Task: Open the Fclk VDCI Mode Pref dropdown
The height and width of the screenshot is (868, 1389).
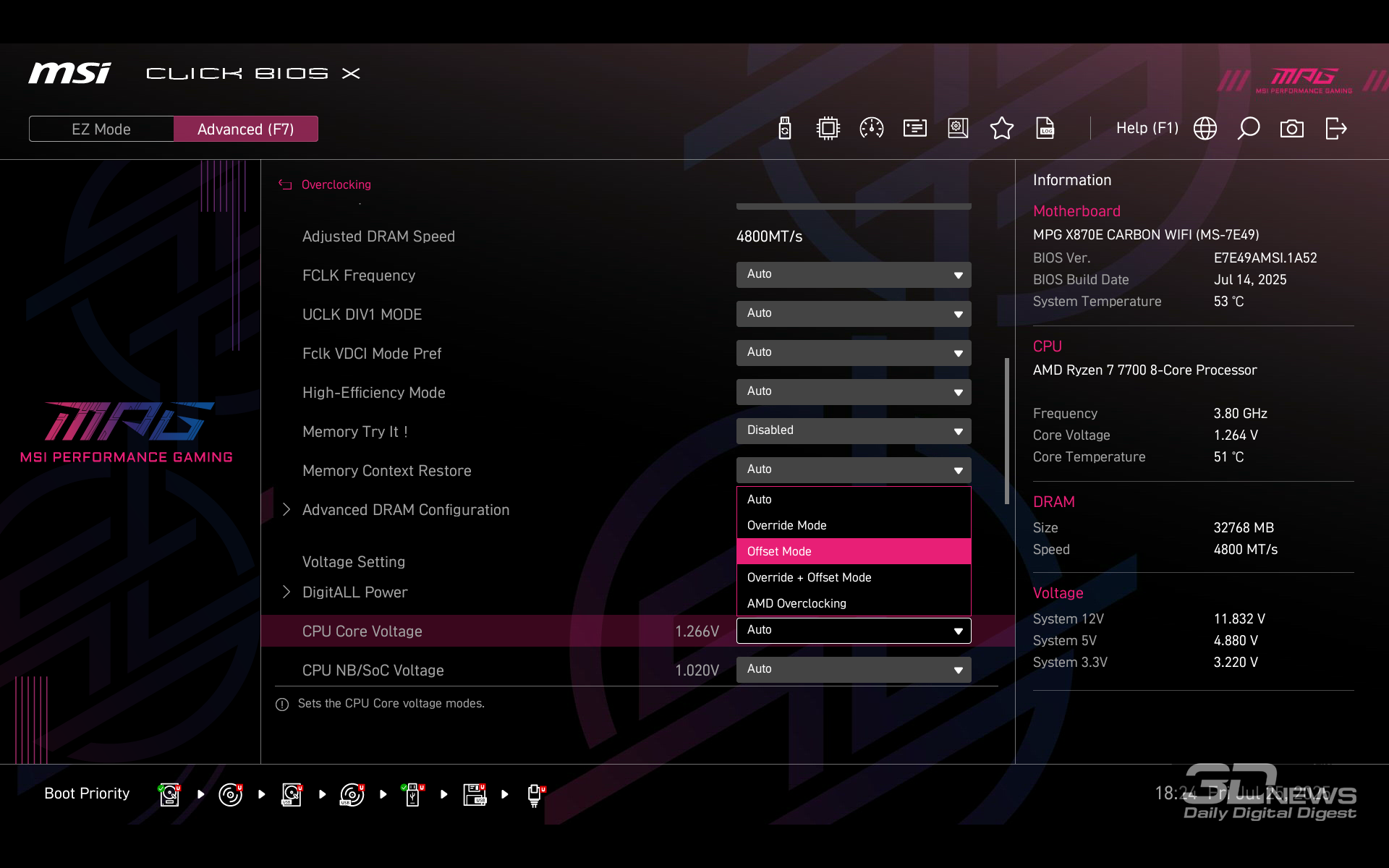Action: tap(854, 353)
